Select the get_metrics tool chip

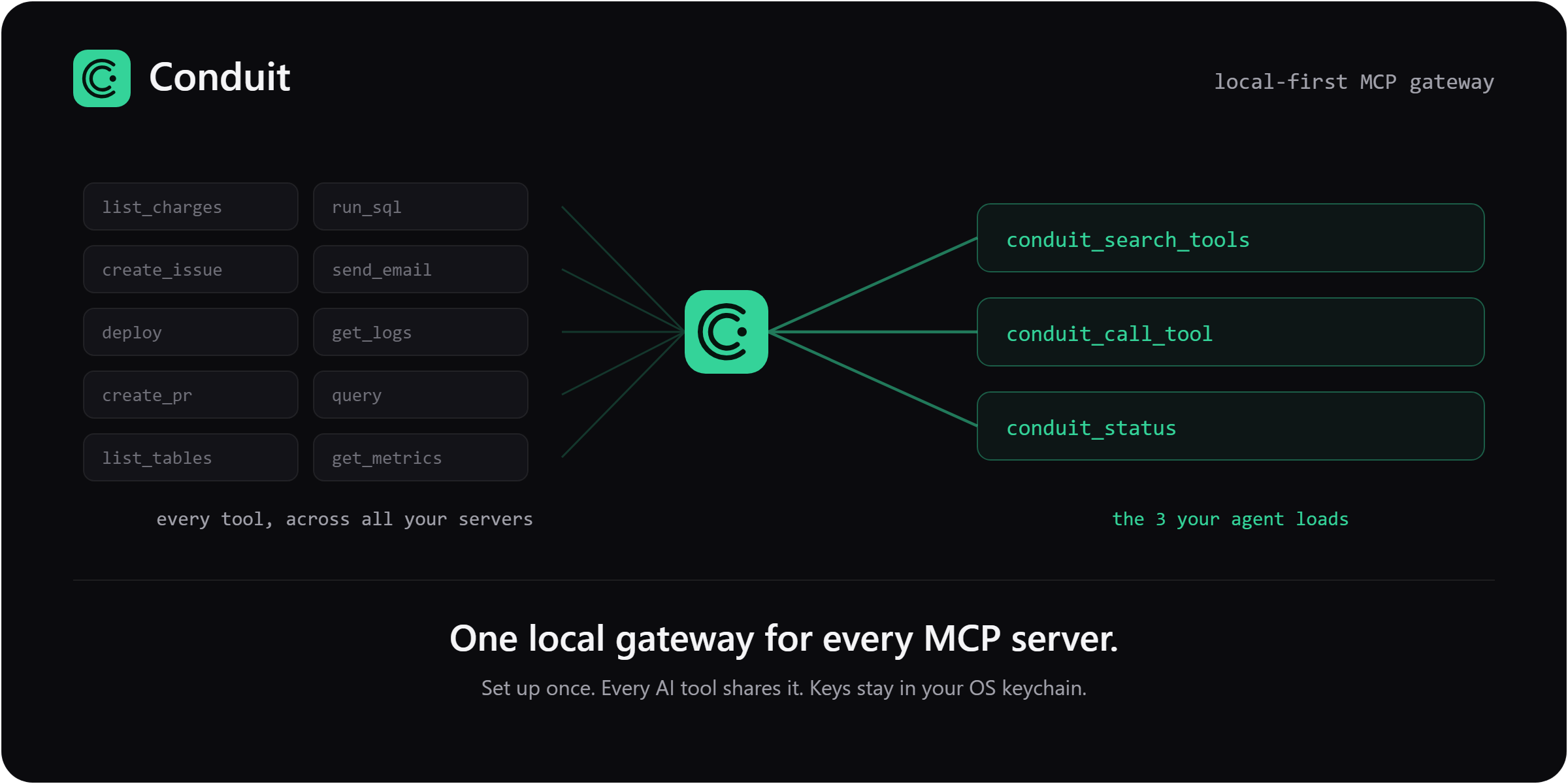click(x=421, y=457)
